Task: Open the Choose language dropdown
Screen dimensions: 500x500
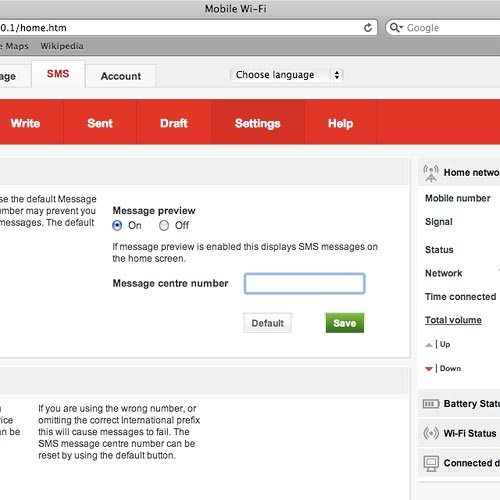Action: (287, 75)
